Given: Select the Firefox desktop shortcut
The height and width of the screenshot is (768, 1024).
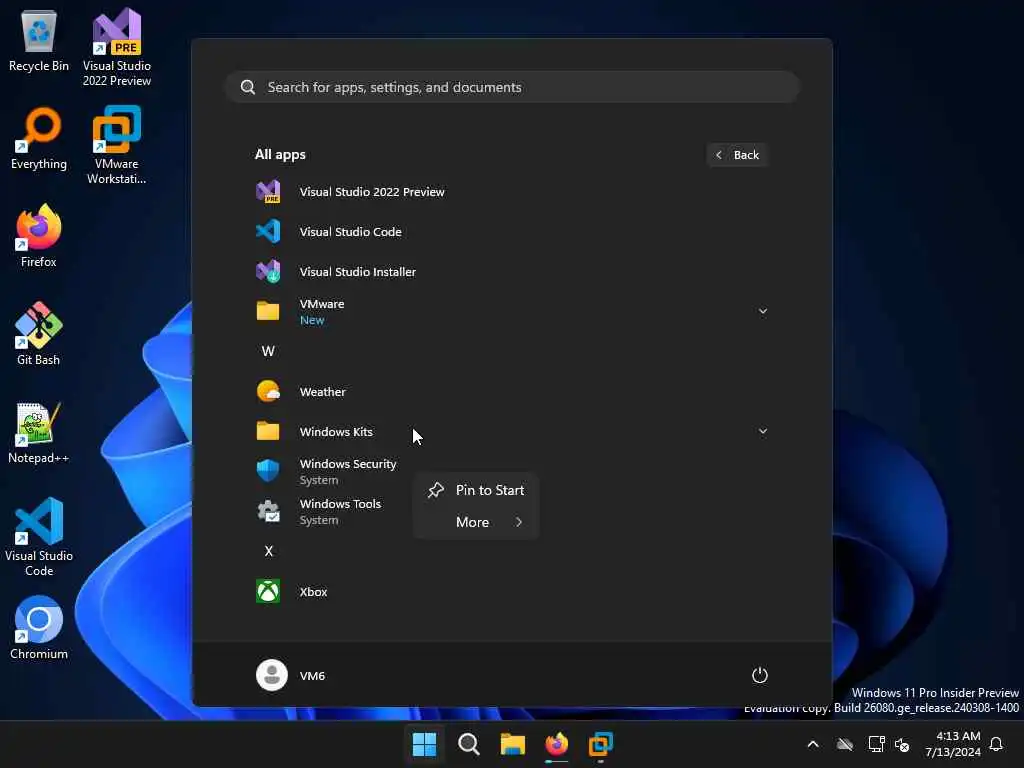Looking at the screenshot, I should tap(39, 236).
